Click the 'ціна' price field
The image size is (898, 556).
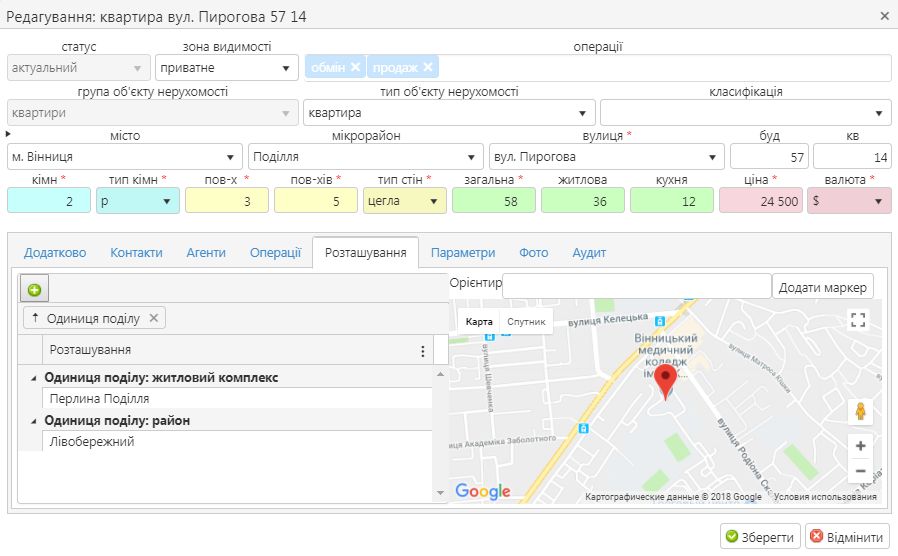pyautogui.click(x=761, y=201)
